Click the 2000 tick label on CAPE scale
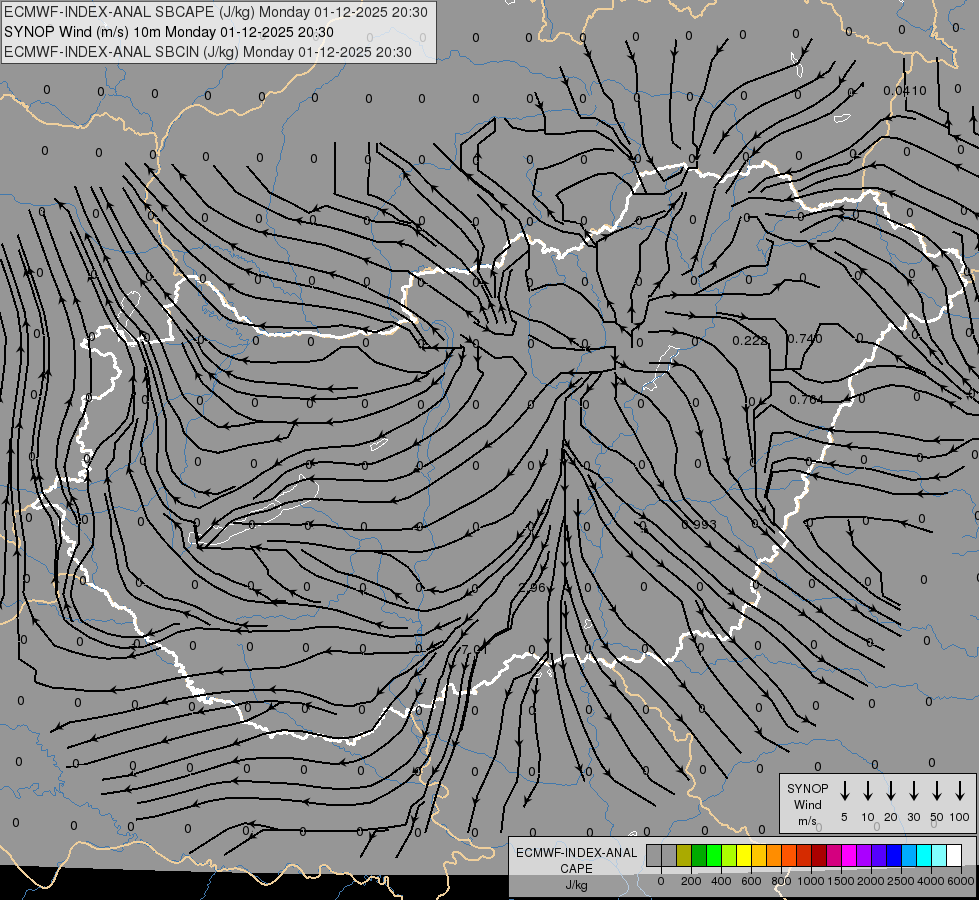The height and width of the screenshot is (900, 979). coord(871,881)
